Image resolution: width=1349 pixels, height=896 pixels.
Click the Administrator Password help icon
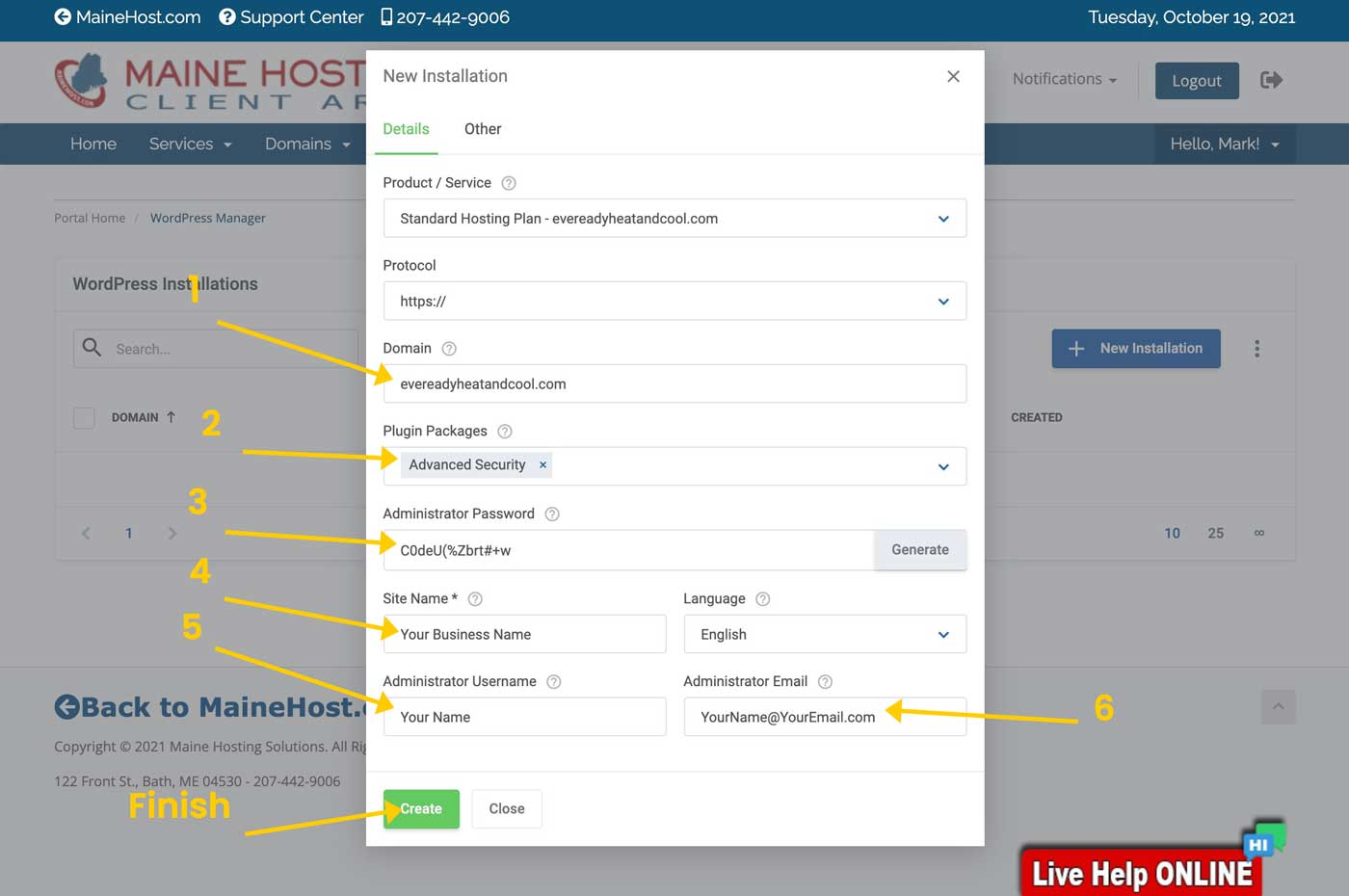(x=552, y=514)
